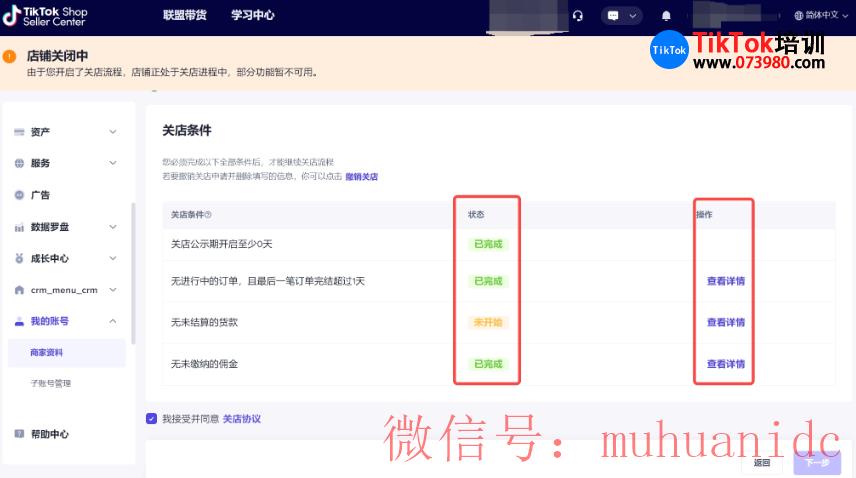Click the 关店条件 page heading
Viewport: 856px width, 478px height.
(187, 130)
